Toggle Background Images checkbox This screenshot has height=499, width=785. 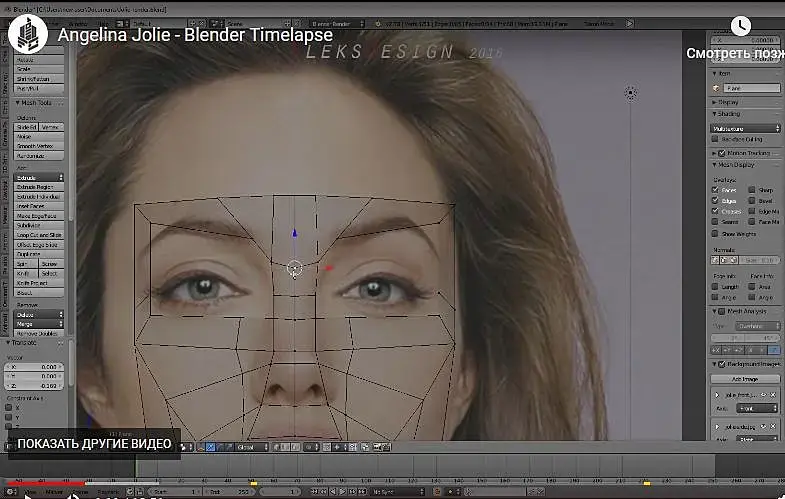pyautogui.click(x=721, y=364)
